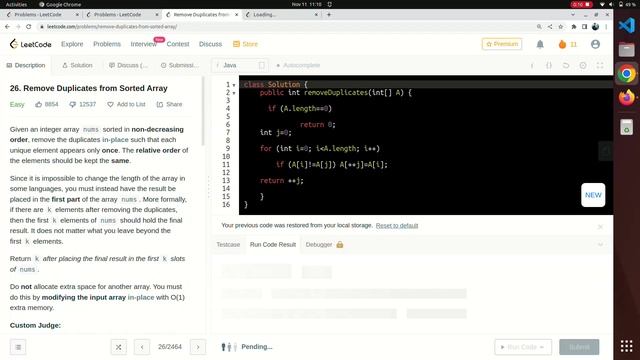
Task: Reload the page
Action: [x=29, y=27]
